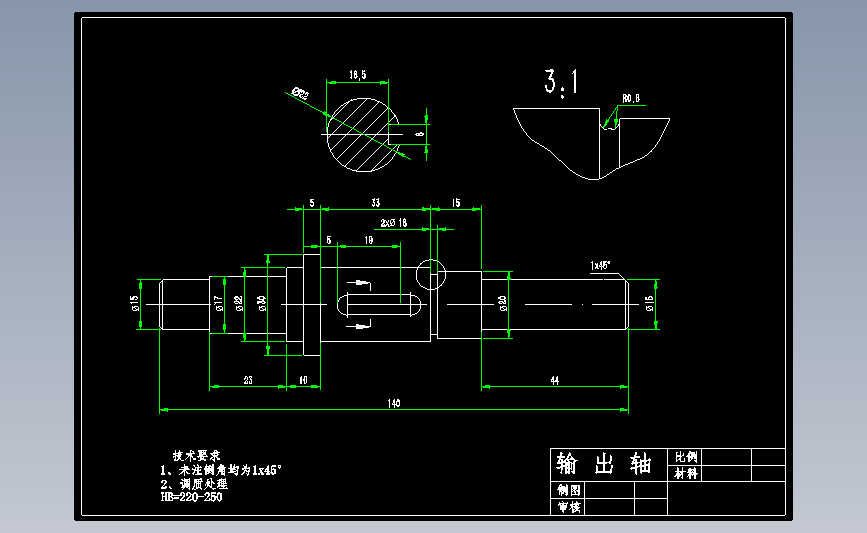
Task: Click the HB=220-250 hardness text
Action: 191,497
